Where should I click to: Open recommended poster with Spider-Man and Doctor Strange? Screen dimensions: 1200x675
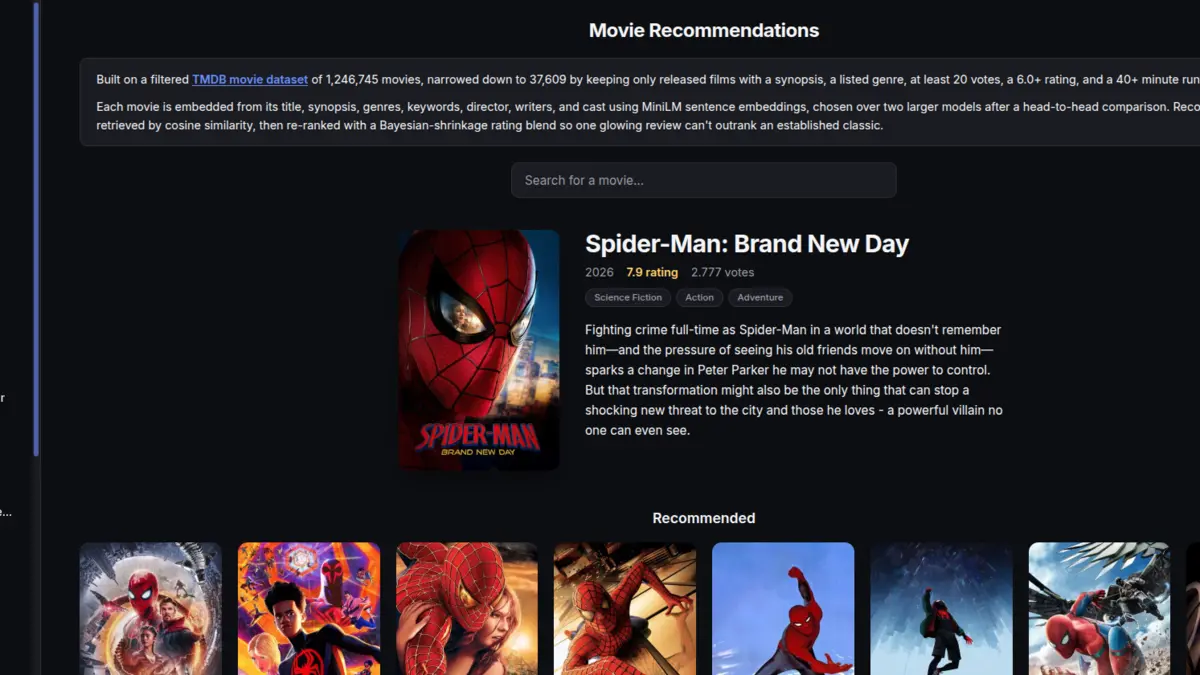tap(151, 609)
